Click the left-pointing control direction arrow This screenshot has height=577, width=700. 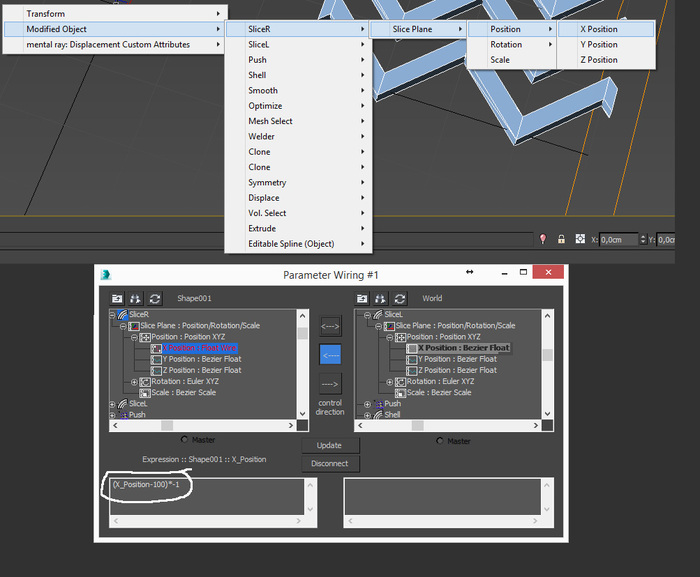pyautogui.click(x=330, y=355)
